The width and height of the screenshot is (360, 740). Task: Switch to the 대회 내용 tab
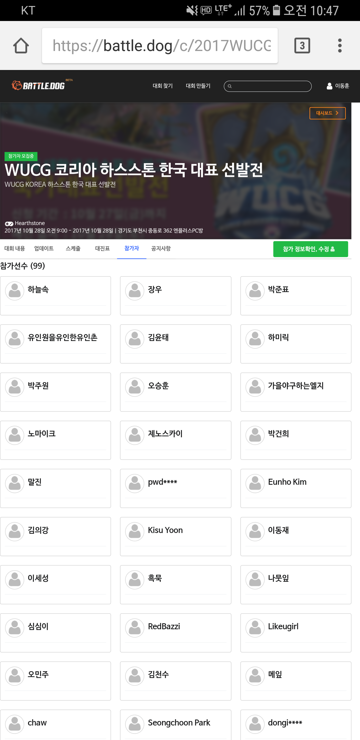15,248
